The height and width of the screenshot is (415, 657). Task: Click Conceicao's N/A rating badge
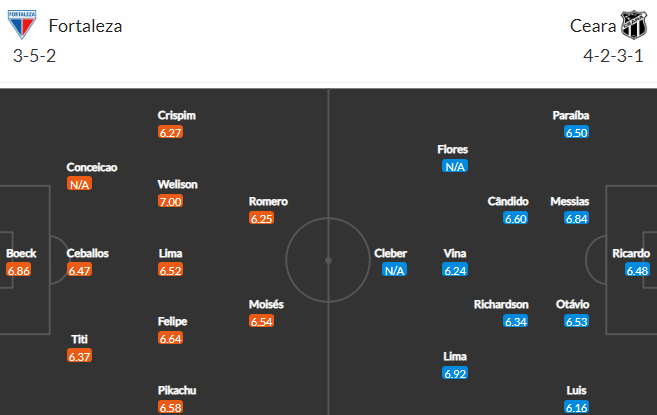[x=80, y=184]
